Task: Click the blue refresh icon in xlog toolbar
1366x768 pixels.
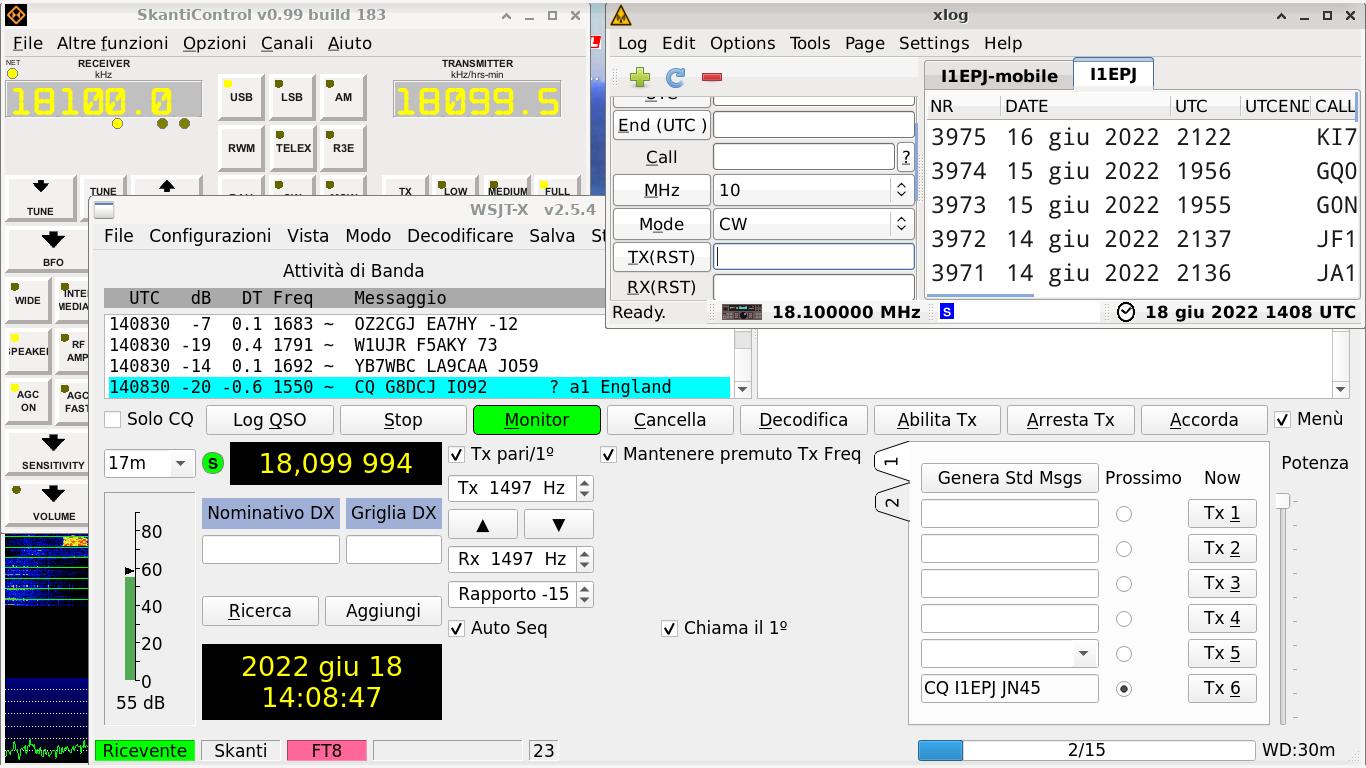Action: click(x=676, y=77)
